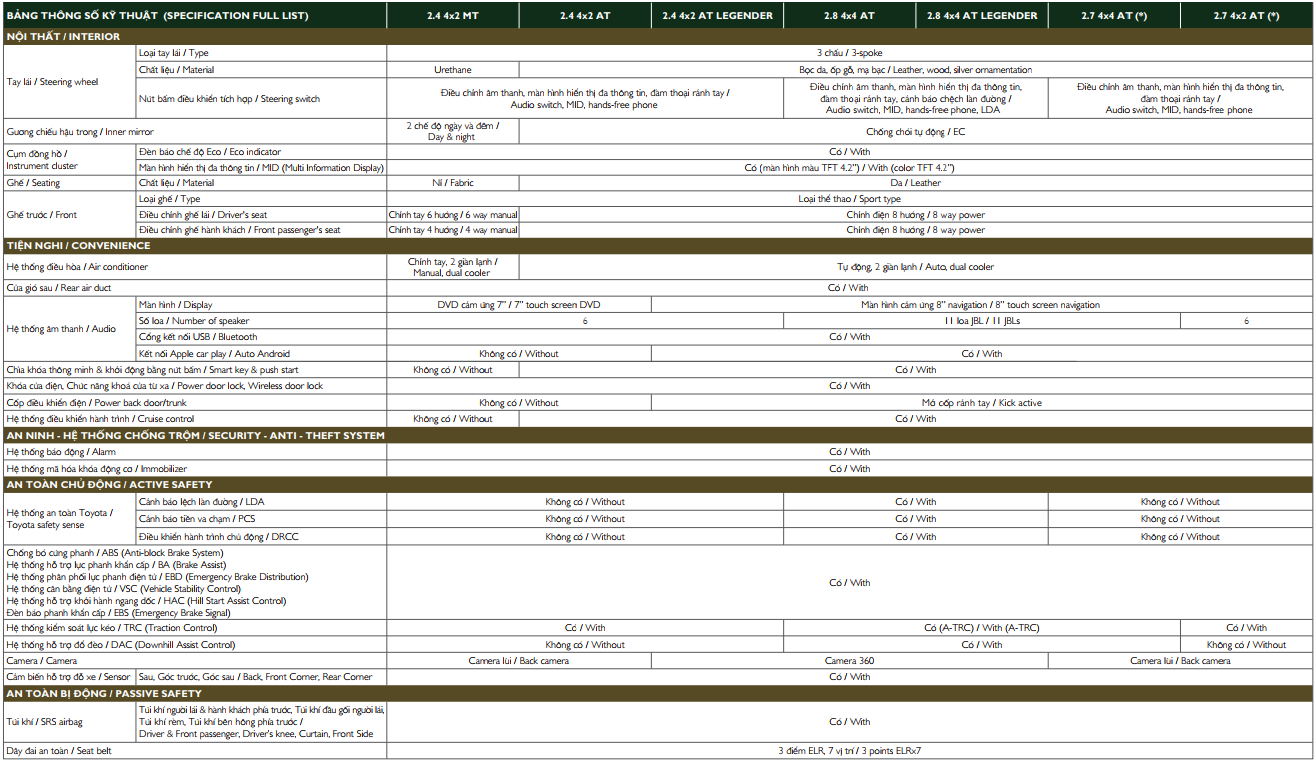Click the 2.8 4x4 AT column header

coord(849,16)
